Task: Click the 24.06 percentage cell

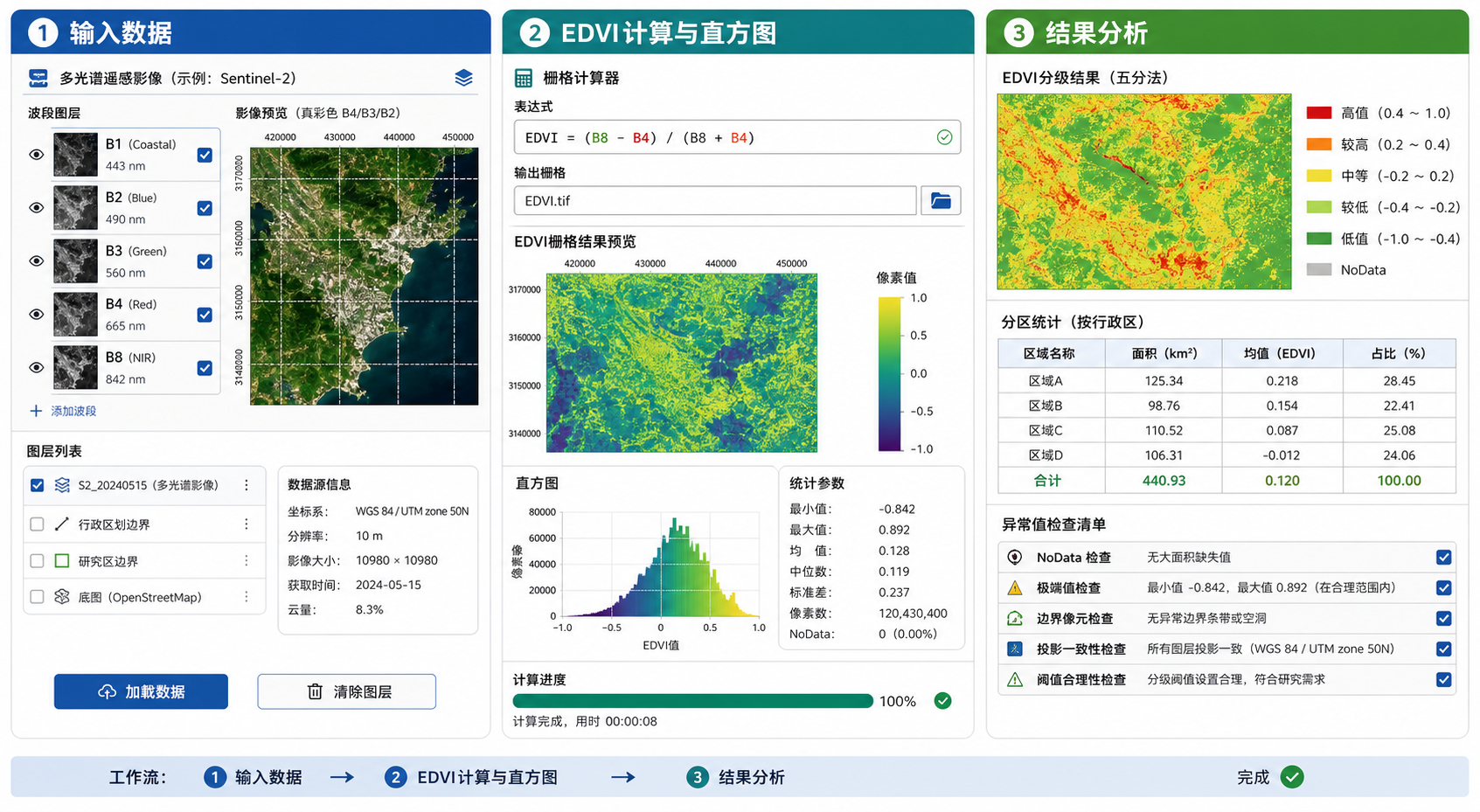Action: point(1399,455)
